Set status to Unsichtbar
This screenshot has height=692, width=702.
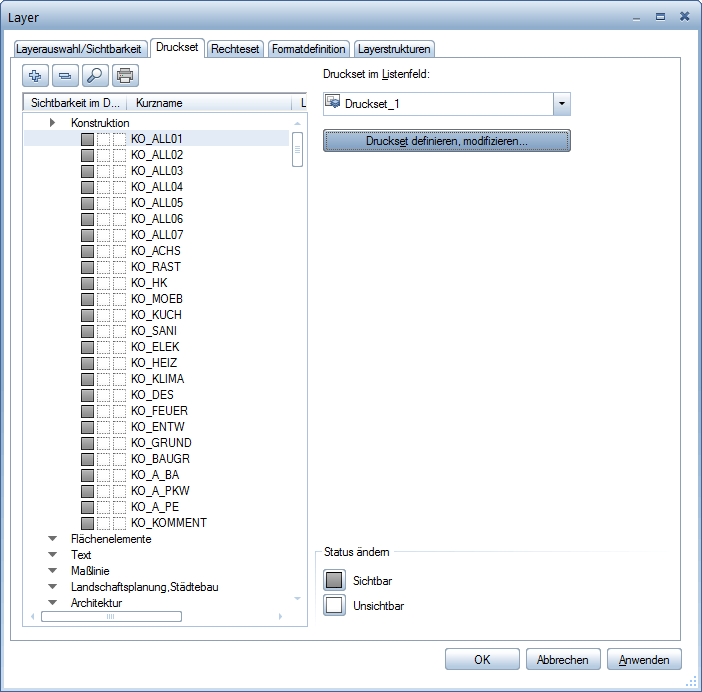coord(334,605)
